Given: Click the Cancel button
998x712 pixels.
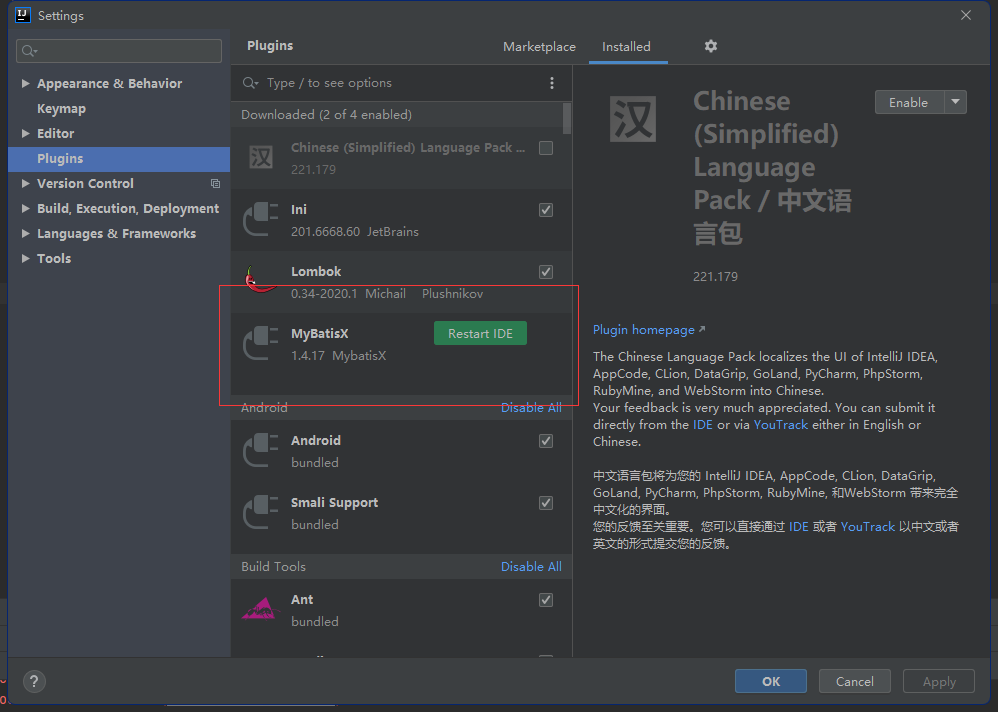Looking at the screenshot, I should 855,681.
